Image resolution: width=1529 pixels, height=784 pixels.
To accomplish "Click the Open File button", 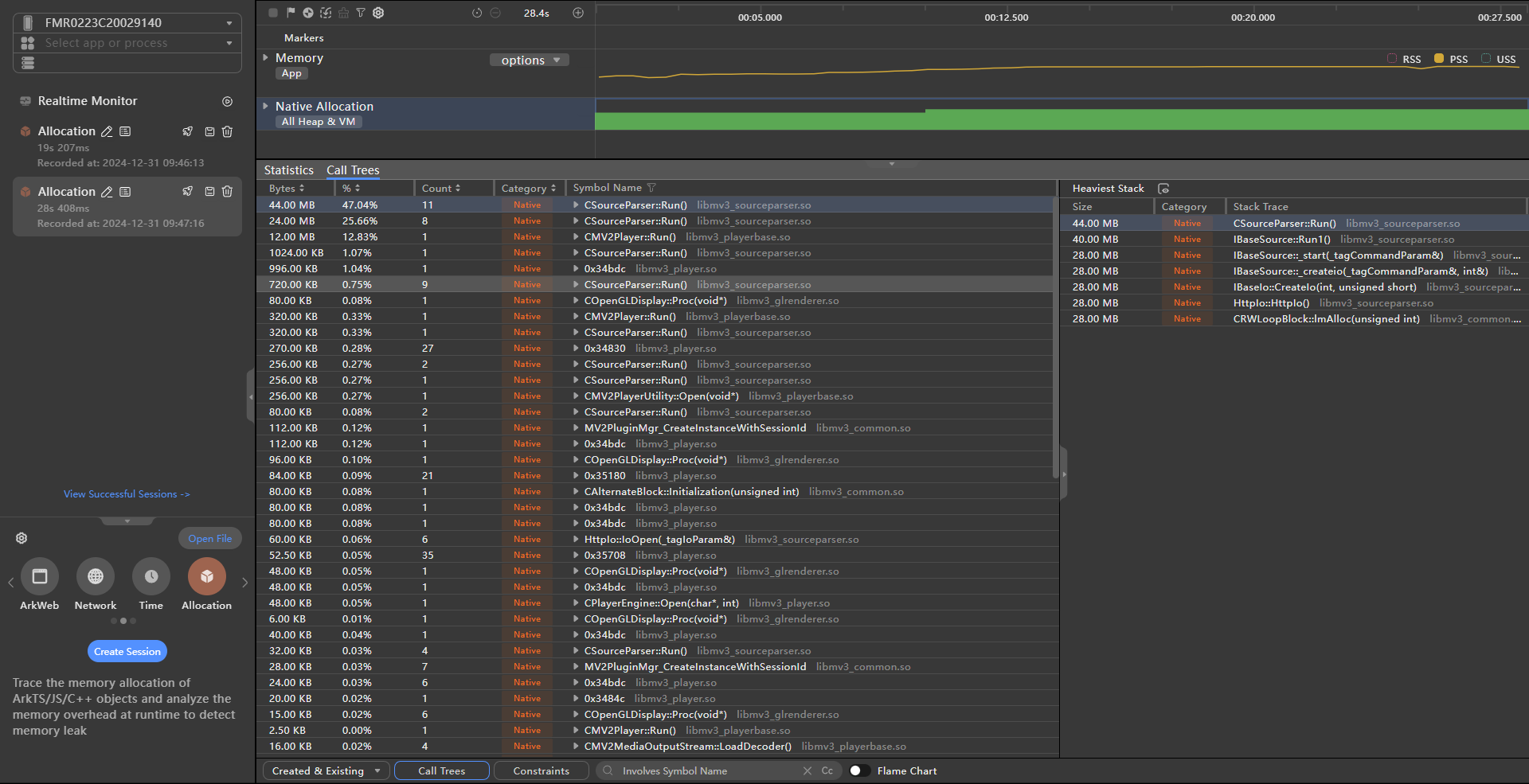I will [210, 538].
